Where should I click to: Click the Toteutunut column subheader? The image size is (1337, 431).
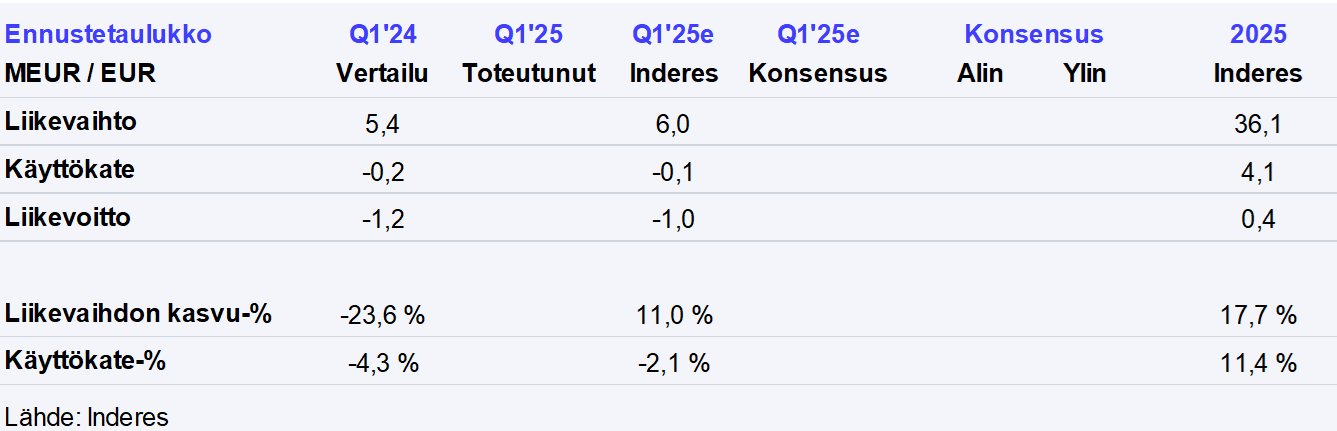pyautogui.click(x=529, y=73)
